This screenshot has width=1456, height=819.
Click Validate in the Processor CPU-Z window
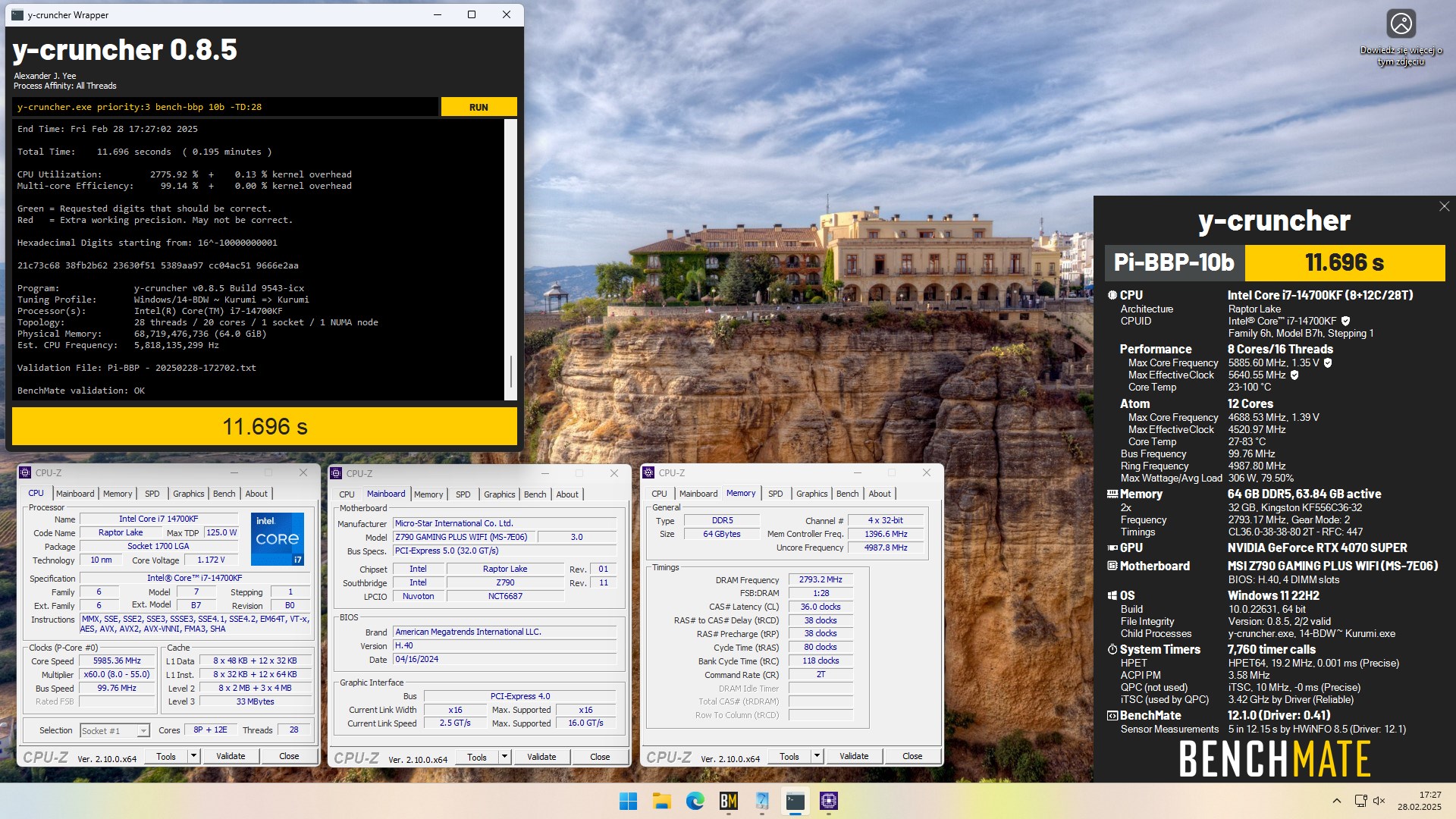click(x=231, y=756)
